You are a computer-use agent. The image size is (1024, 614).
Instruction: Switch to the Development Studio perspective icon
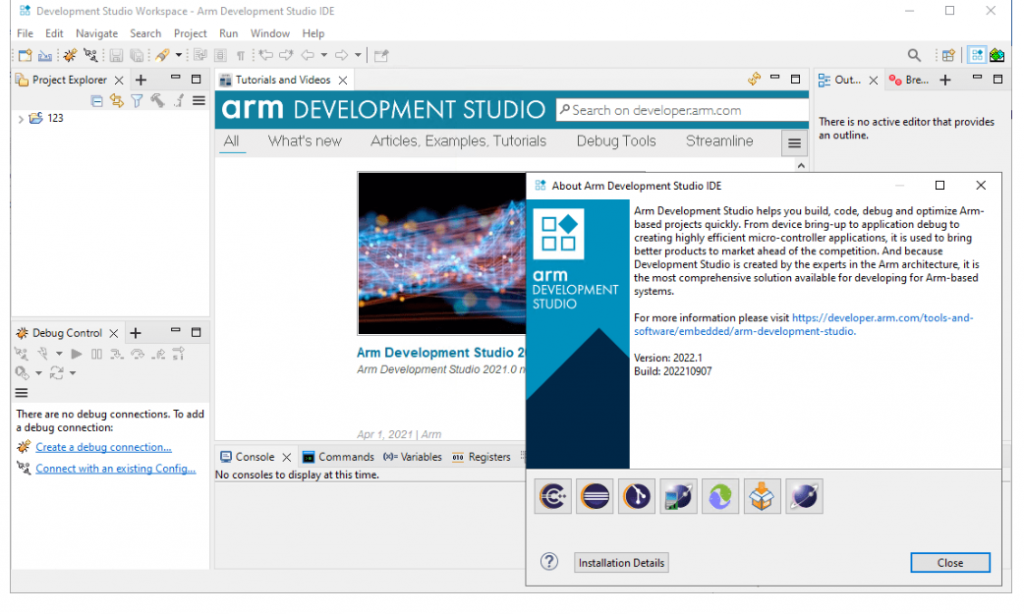click(x=977, y=56)
